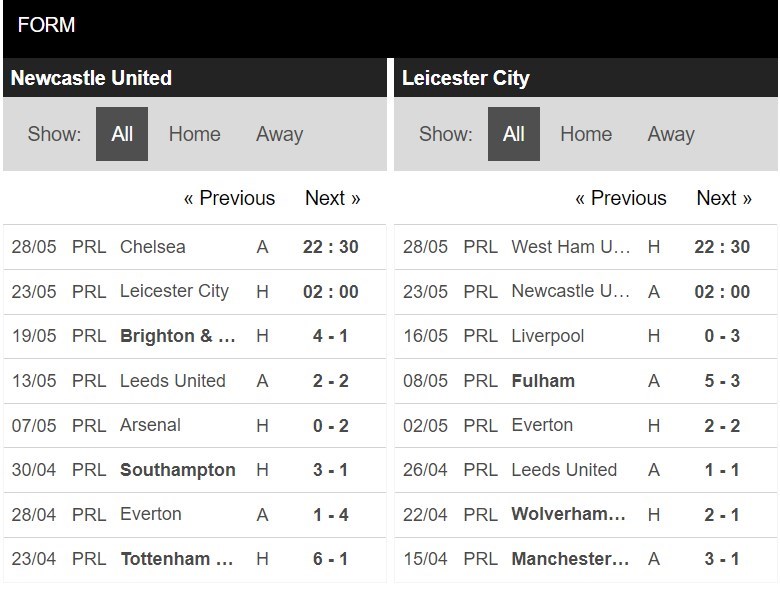
Task: Click the Manchester 3 - 1 score
Action: pos(722,559)
